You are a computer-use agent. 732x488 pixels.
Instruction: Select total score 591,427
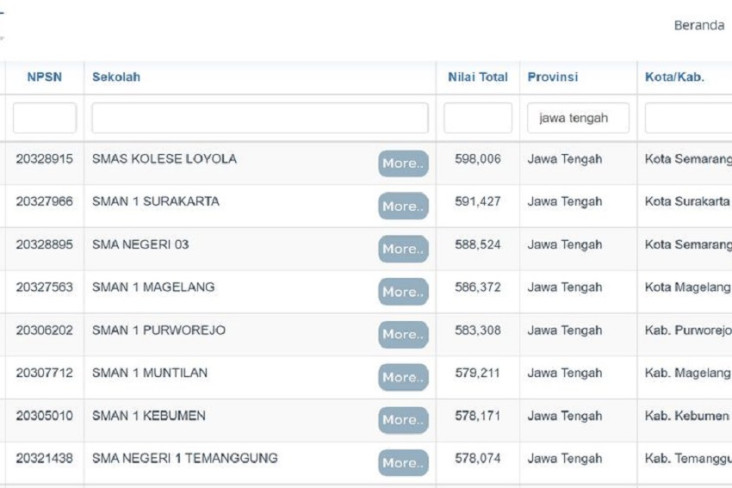tap(478, 201)
